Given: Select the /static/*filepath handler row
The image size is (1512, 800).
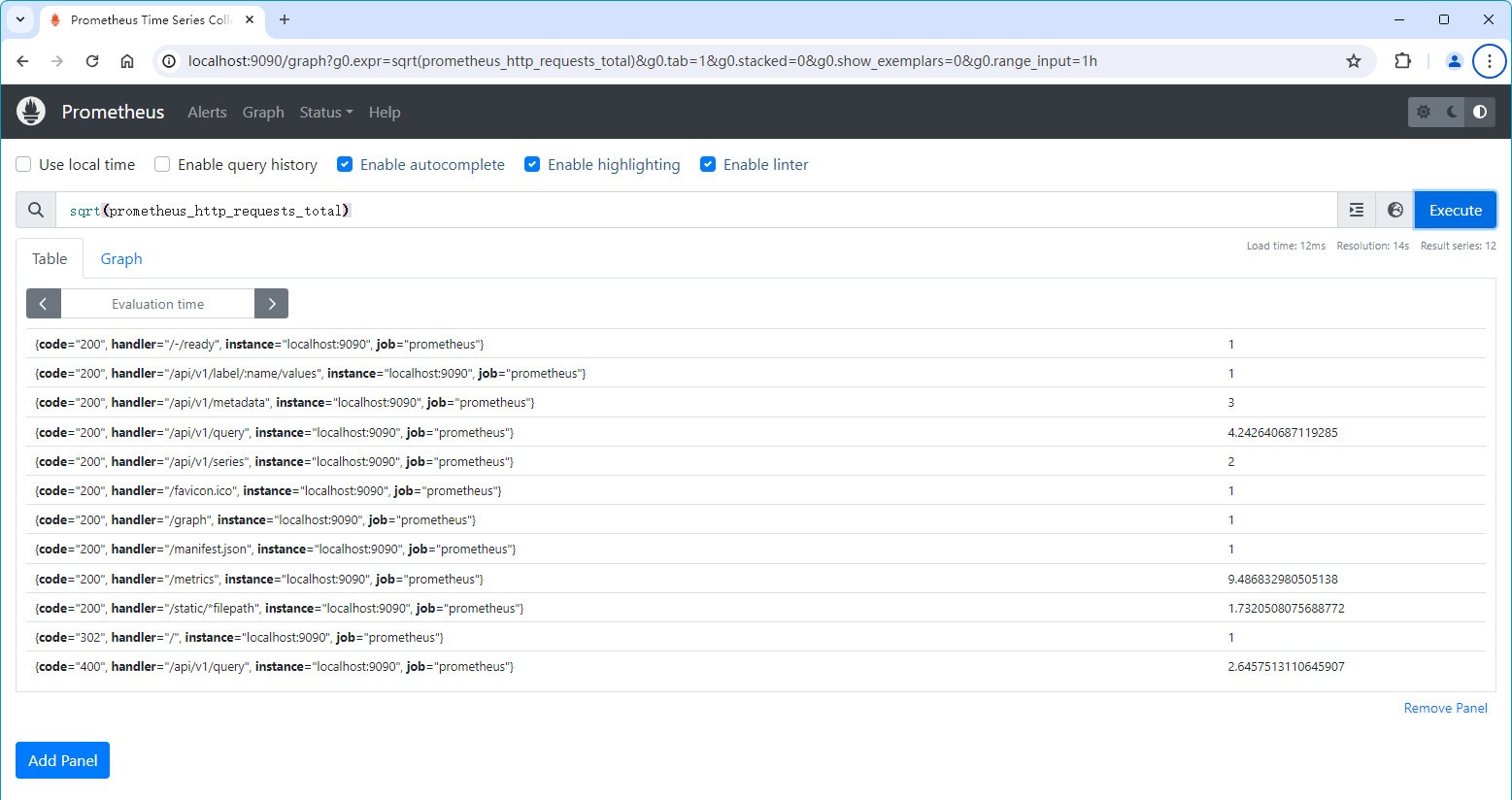Looking at the screenshot, I should tap(756, 608).
